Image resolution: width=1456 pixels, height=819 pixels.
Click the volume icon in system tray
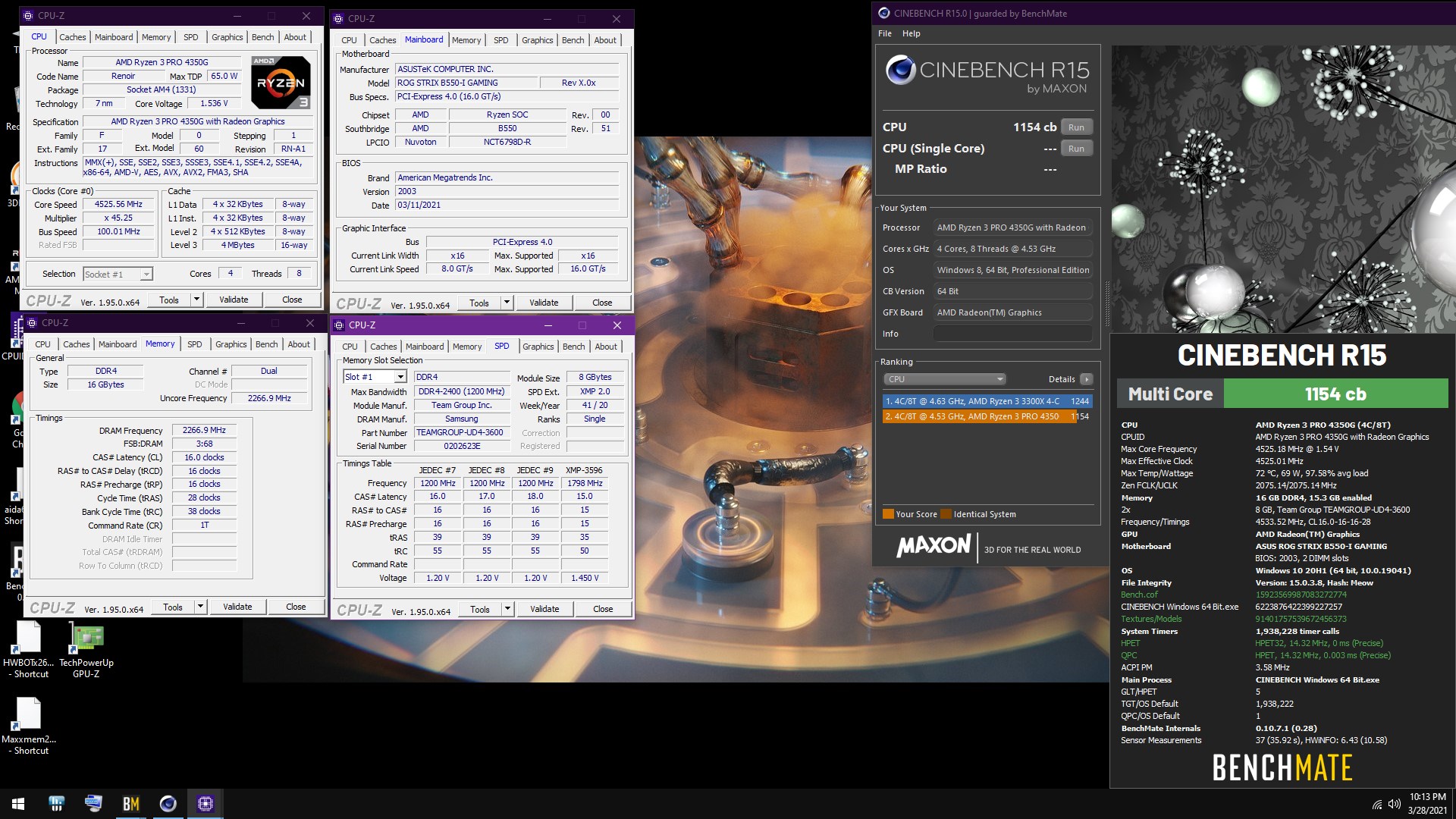click(x=1394, y=804)
